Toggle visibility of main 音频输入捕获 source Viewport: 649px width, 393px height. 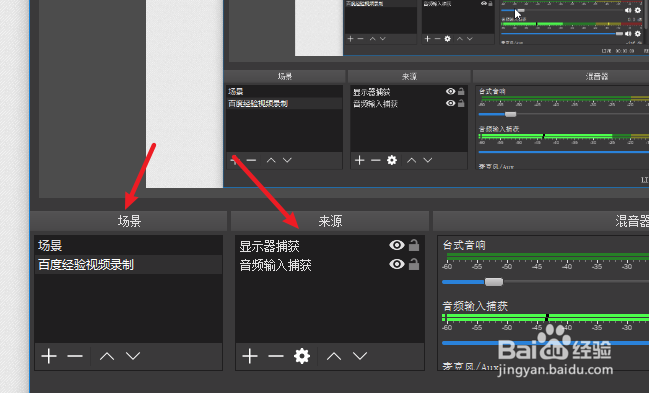click(397, 264)
